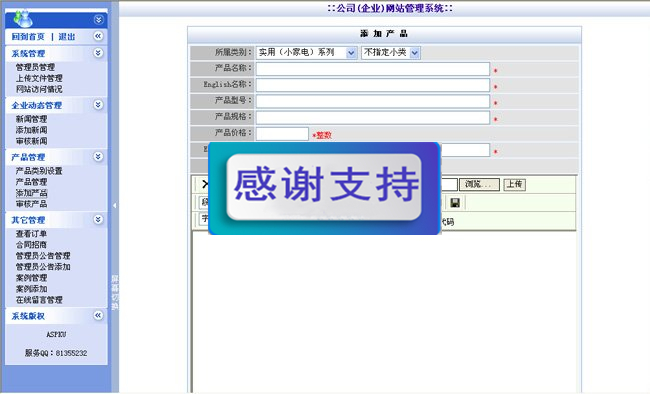Click the 公司(企业)网站管理系统 page header
Image resolution: width=650 pixels, height=394 pixels.
pyautogui.click(x=390, y=8)
